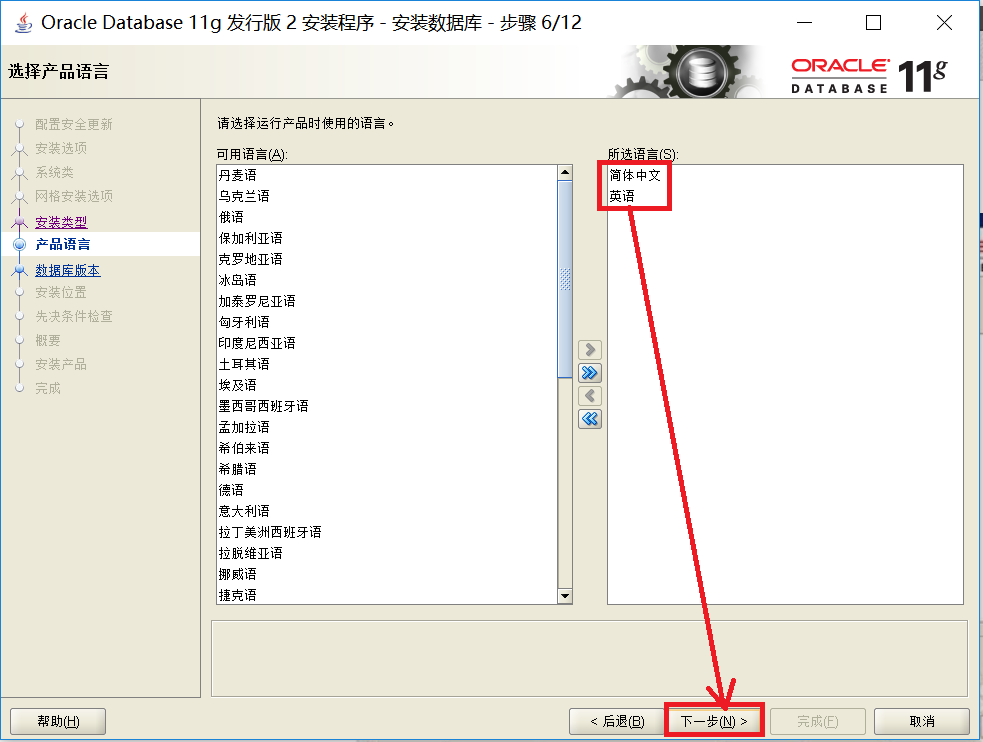Select 埃及语 in available languages
Viewport: 983px width, 742px height.
click(387, 385)
